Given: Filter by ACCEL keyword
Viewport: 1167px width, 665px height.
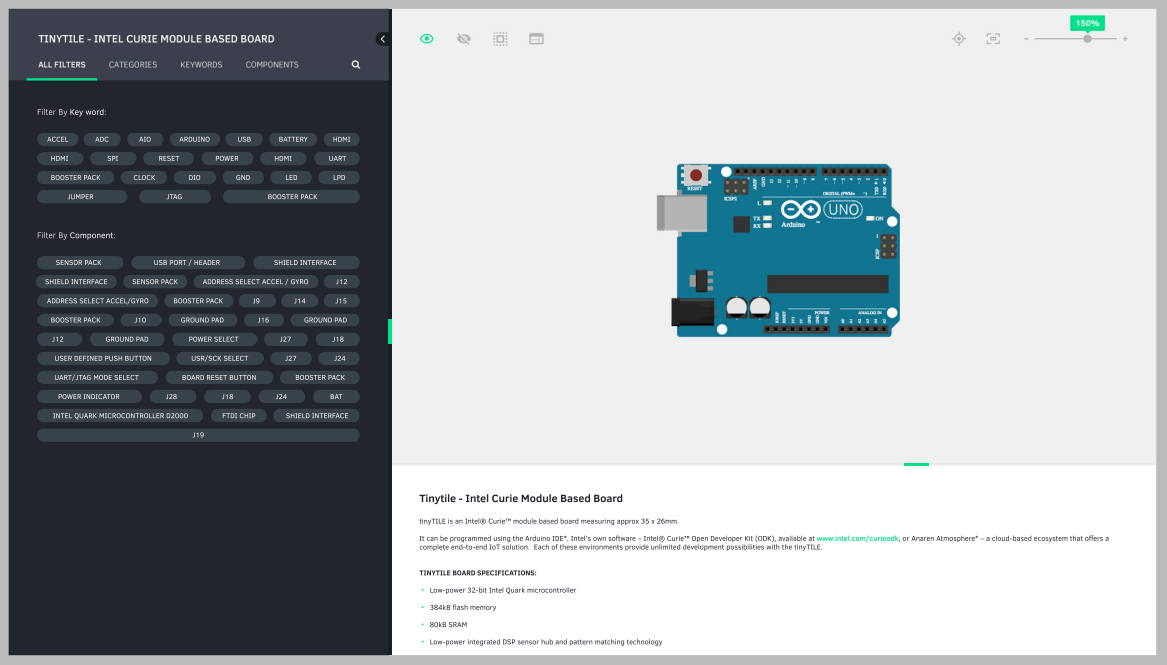Looking at the screenshot, I should tap(57, 139).
